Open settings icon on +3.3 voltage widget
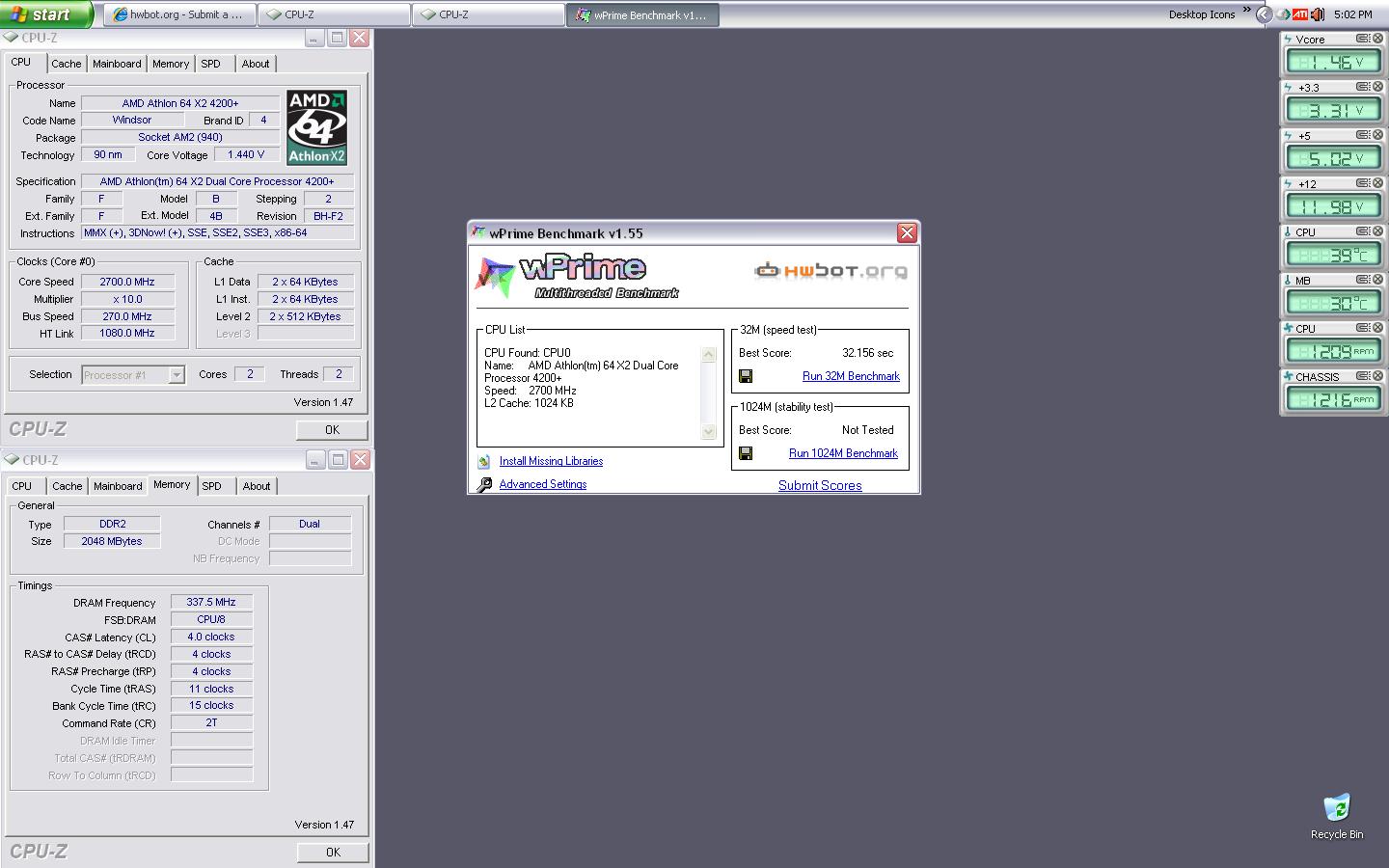1389x868 pixels. (x=1363, y=87)
